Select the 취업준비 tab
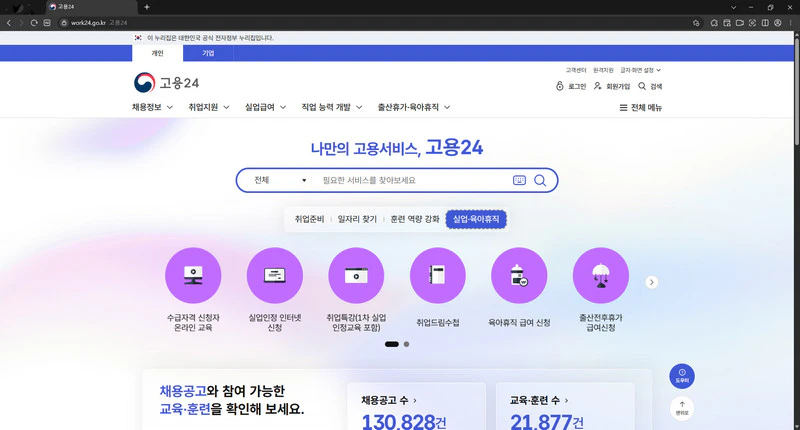Viewport: 800px width, 430px height. [x=309, y=219]
